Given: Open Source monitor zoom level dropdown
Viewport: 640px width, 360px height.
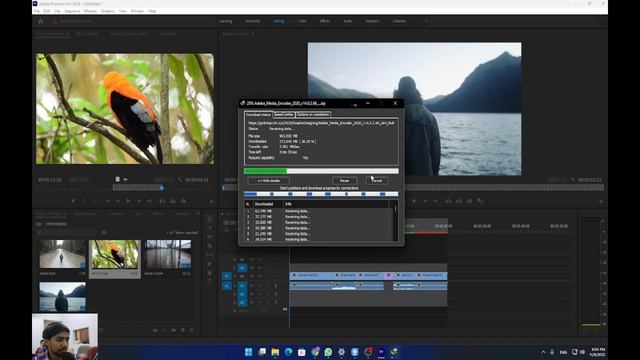Looking at the screenshot, I should click(x=79, y=180).
